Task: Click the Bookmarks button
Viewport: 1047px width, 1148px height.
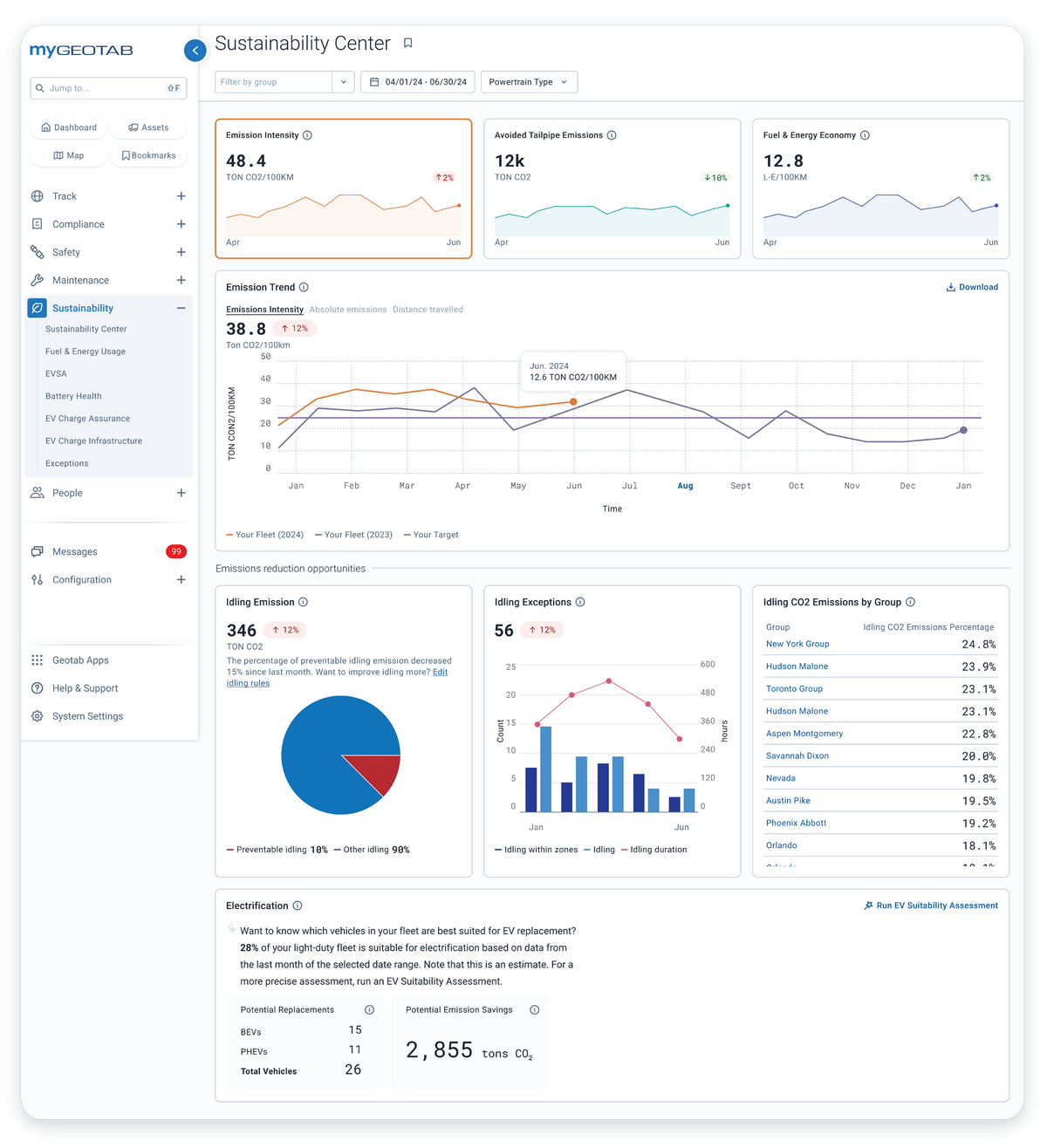Action: click(x=148, y=155)
